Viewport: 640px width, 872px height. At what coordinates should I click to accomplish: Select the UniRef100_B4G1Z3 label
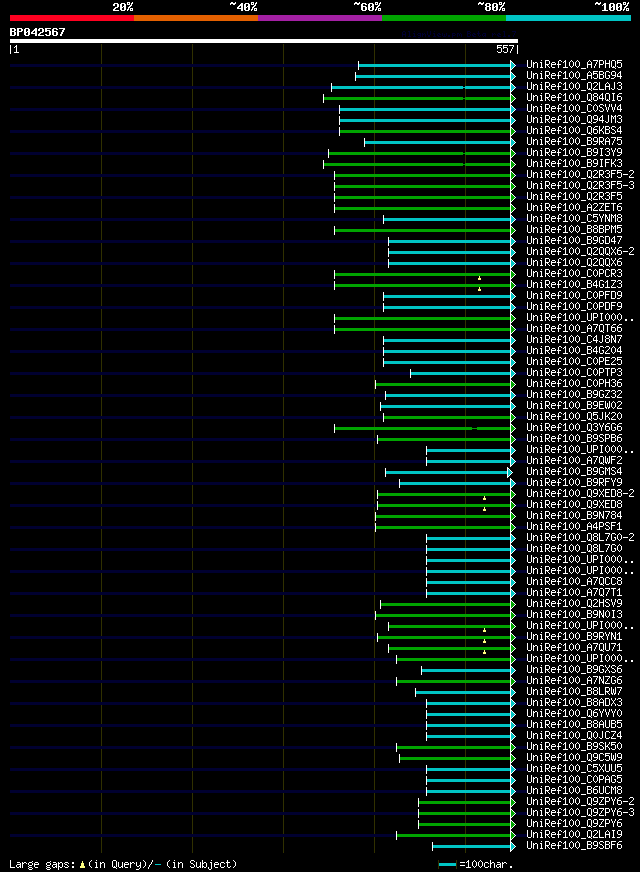point(574,285)
